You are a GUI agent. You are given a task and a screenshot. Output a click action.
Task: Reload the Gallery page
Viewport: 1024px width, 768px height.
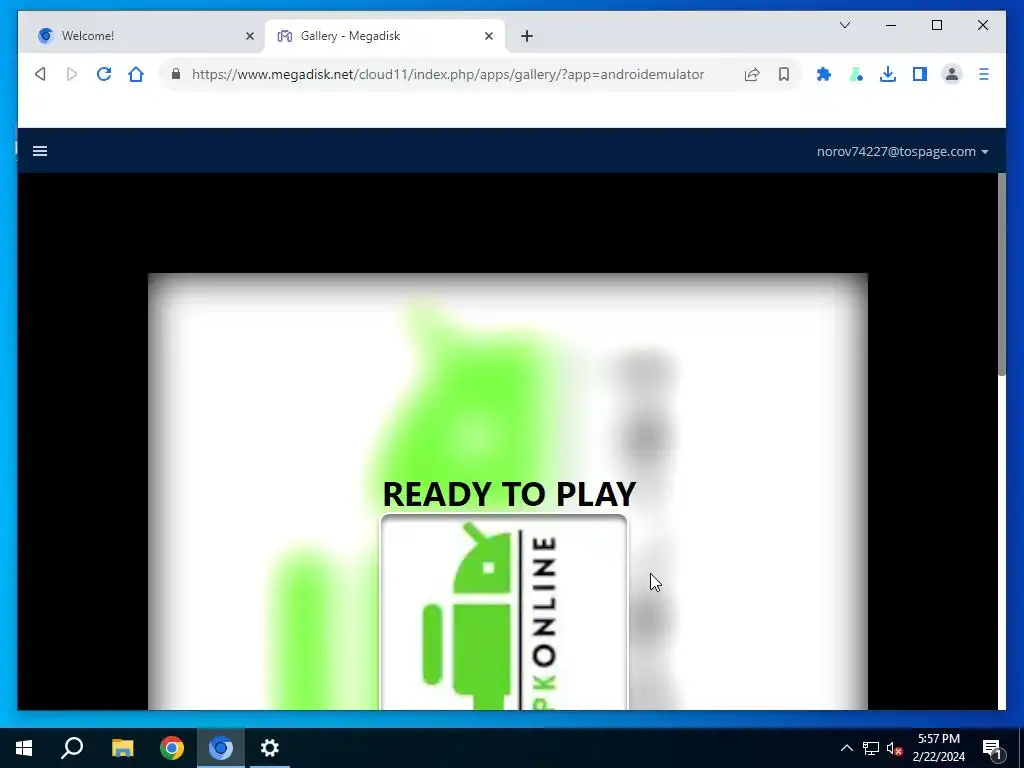pos(104,74)
